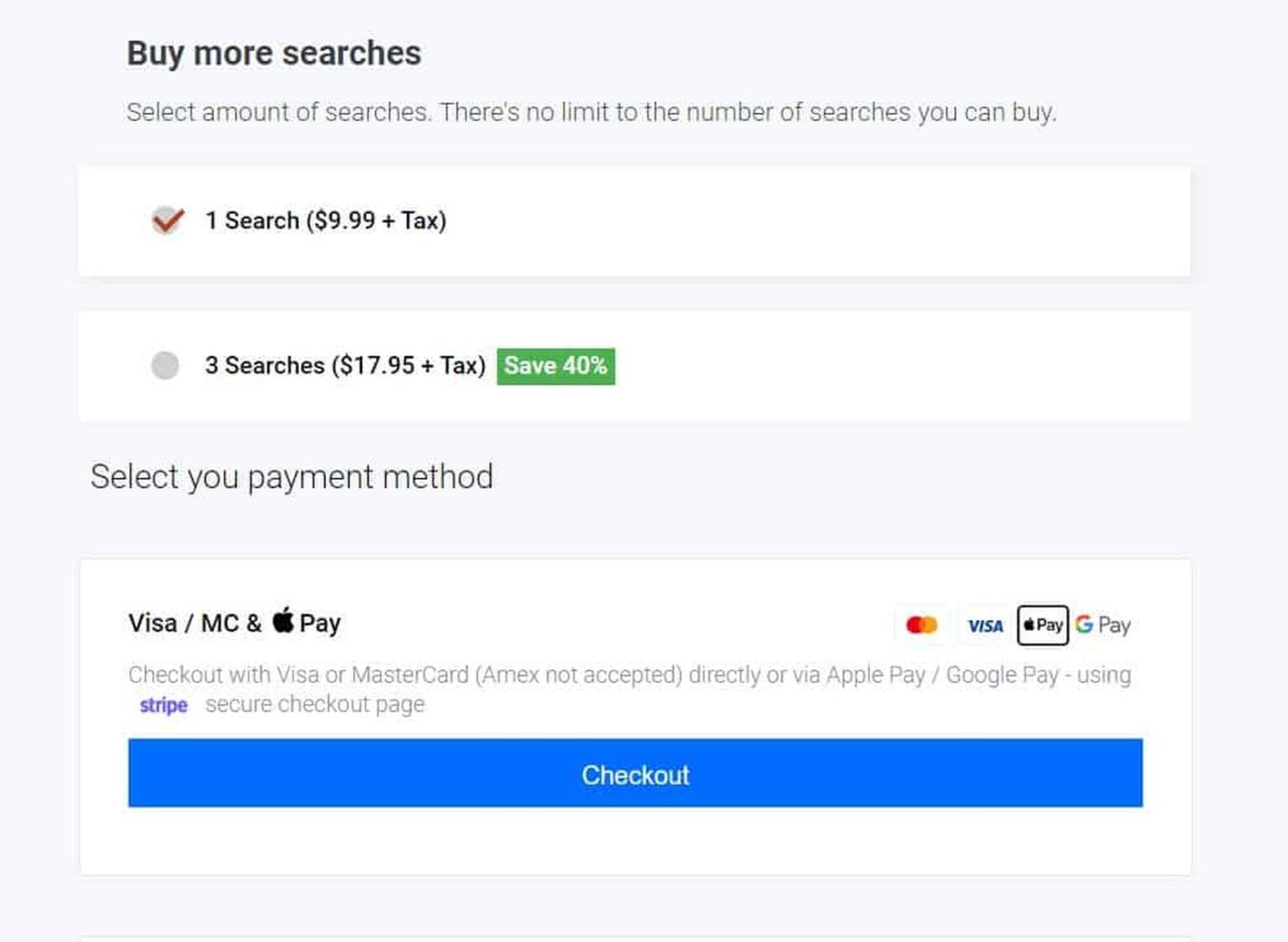Click the Google Pay logo icon
This screenshot has height=942, width=1288.
(x=1103, y=625)
